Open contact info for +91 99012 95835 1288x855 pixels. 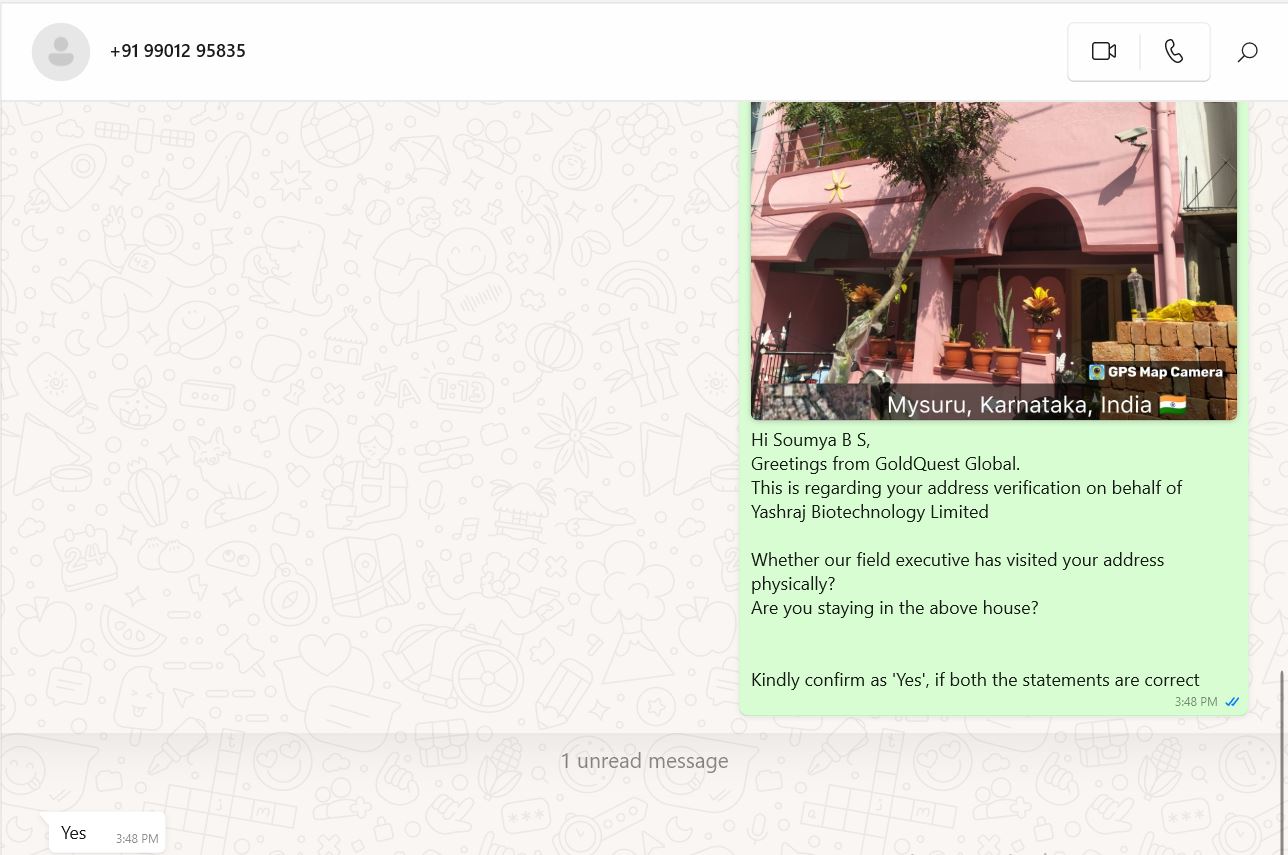pyautogui.click(x=177, y=51)
